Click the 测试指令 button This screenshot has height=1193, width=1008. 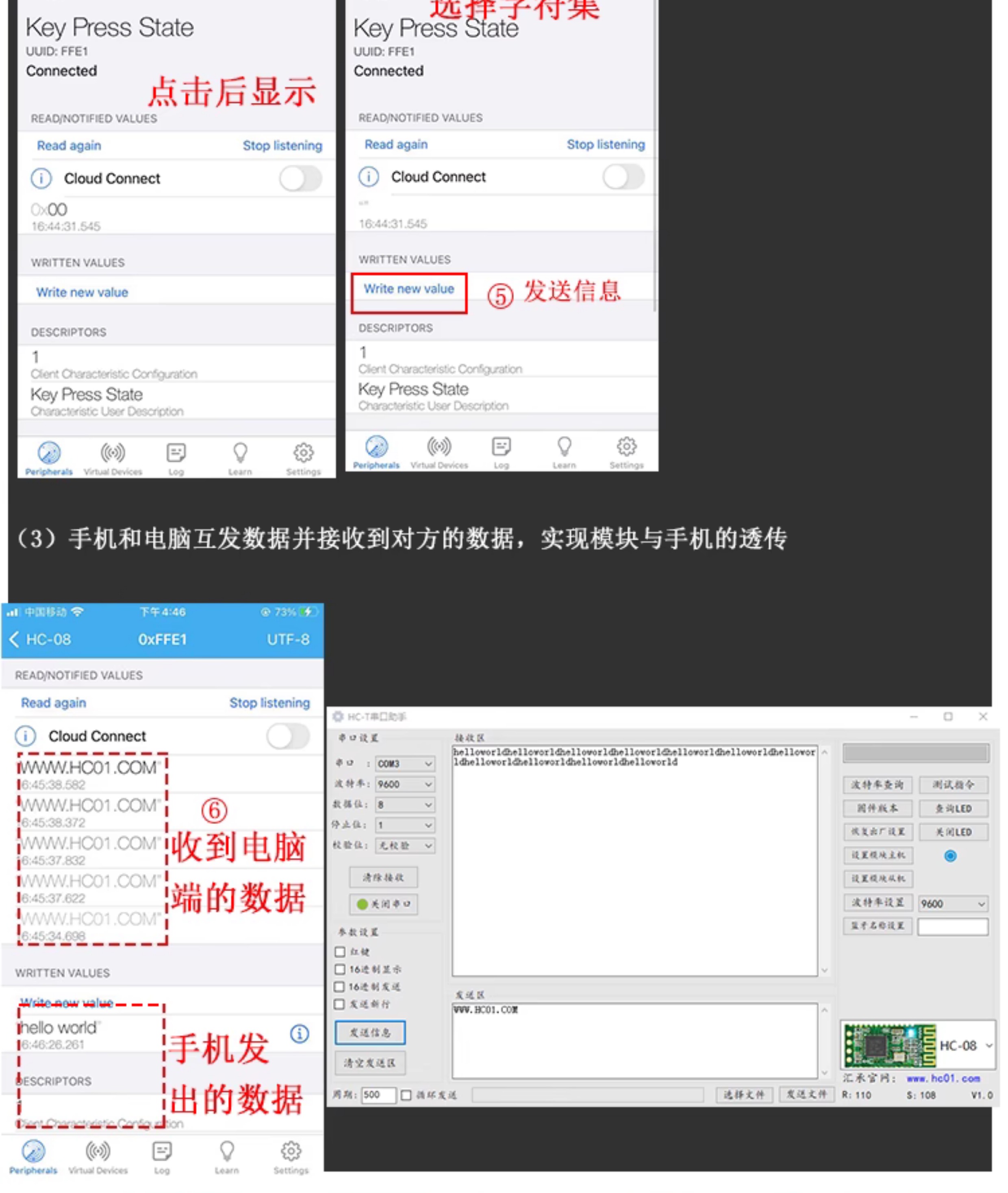(x=954, y=785)
